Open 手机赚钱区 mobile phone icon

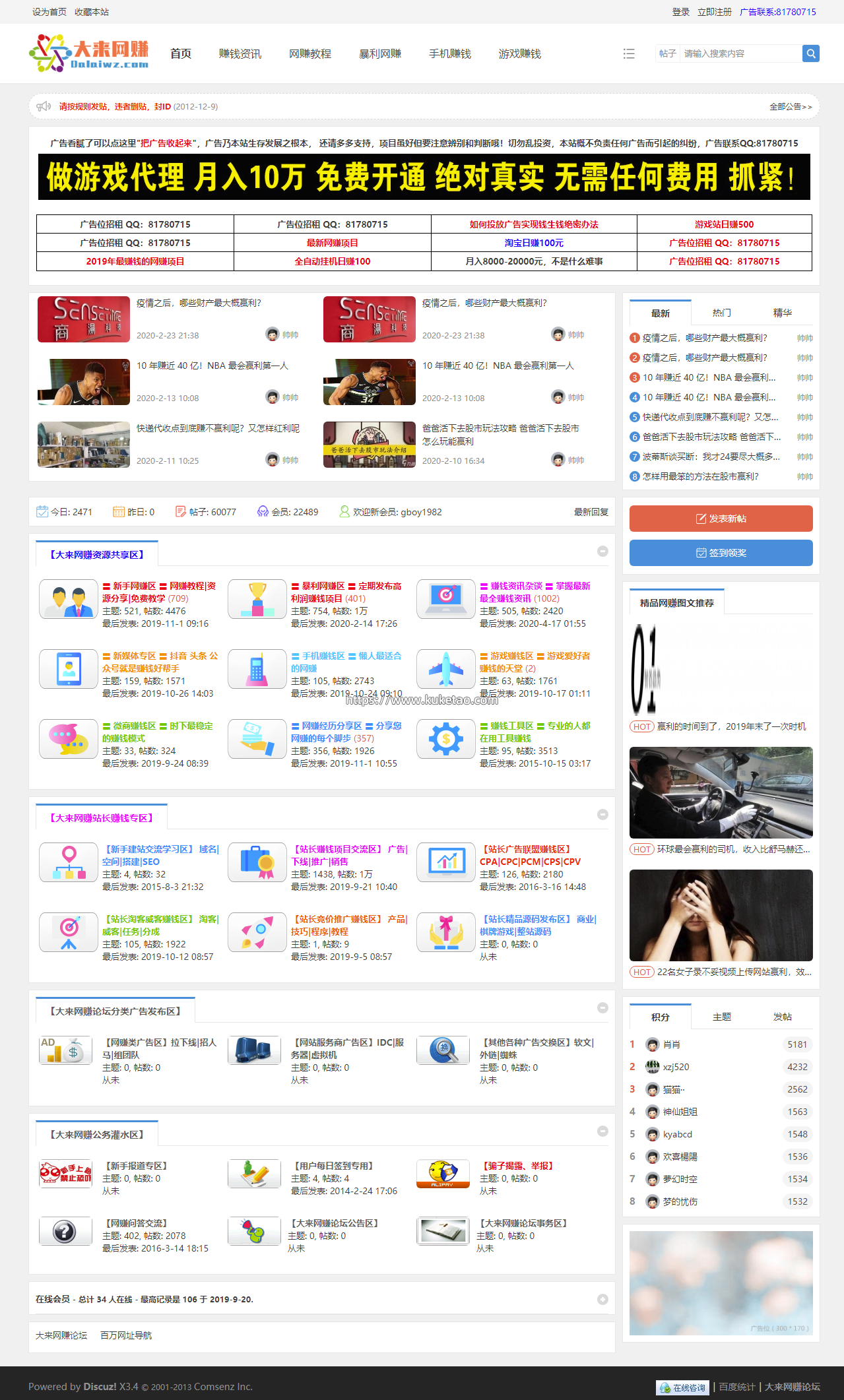click(x=257, y=668)
